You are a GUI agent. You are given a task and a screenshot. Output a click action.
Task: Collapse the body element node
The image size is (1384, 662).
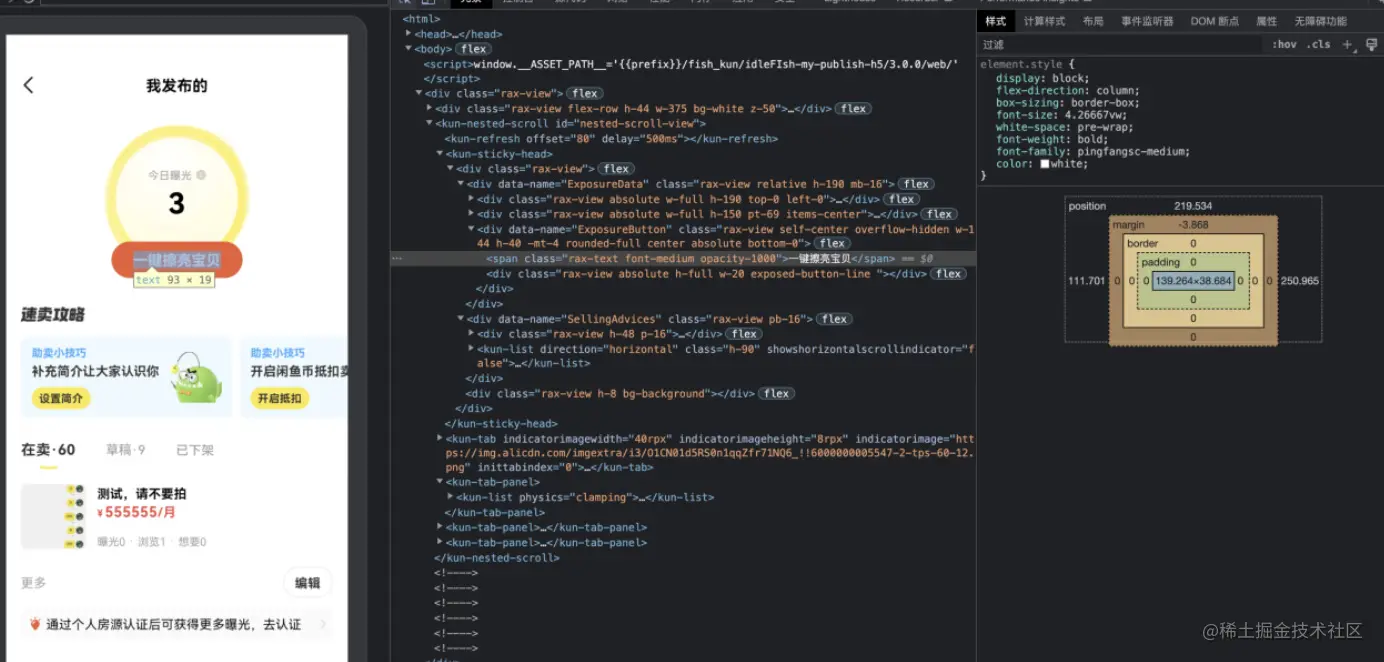point(409,48)
